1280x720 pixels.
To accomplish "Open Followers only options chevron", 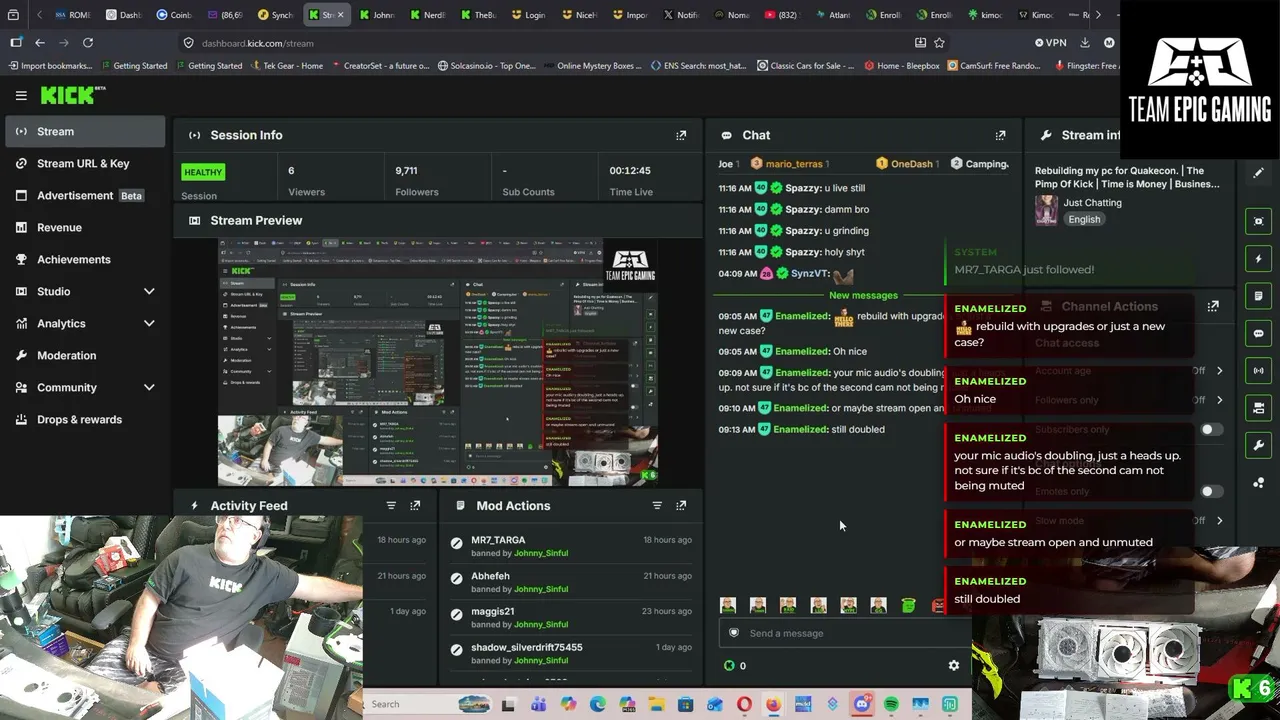I will click(1219, 400).
